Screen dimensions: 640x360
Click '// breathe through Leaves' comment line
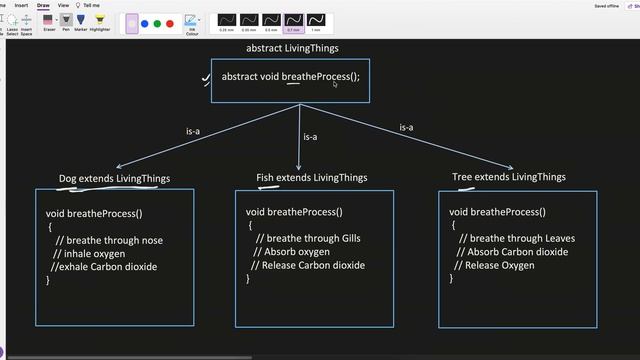[517, 238]
